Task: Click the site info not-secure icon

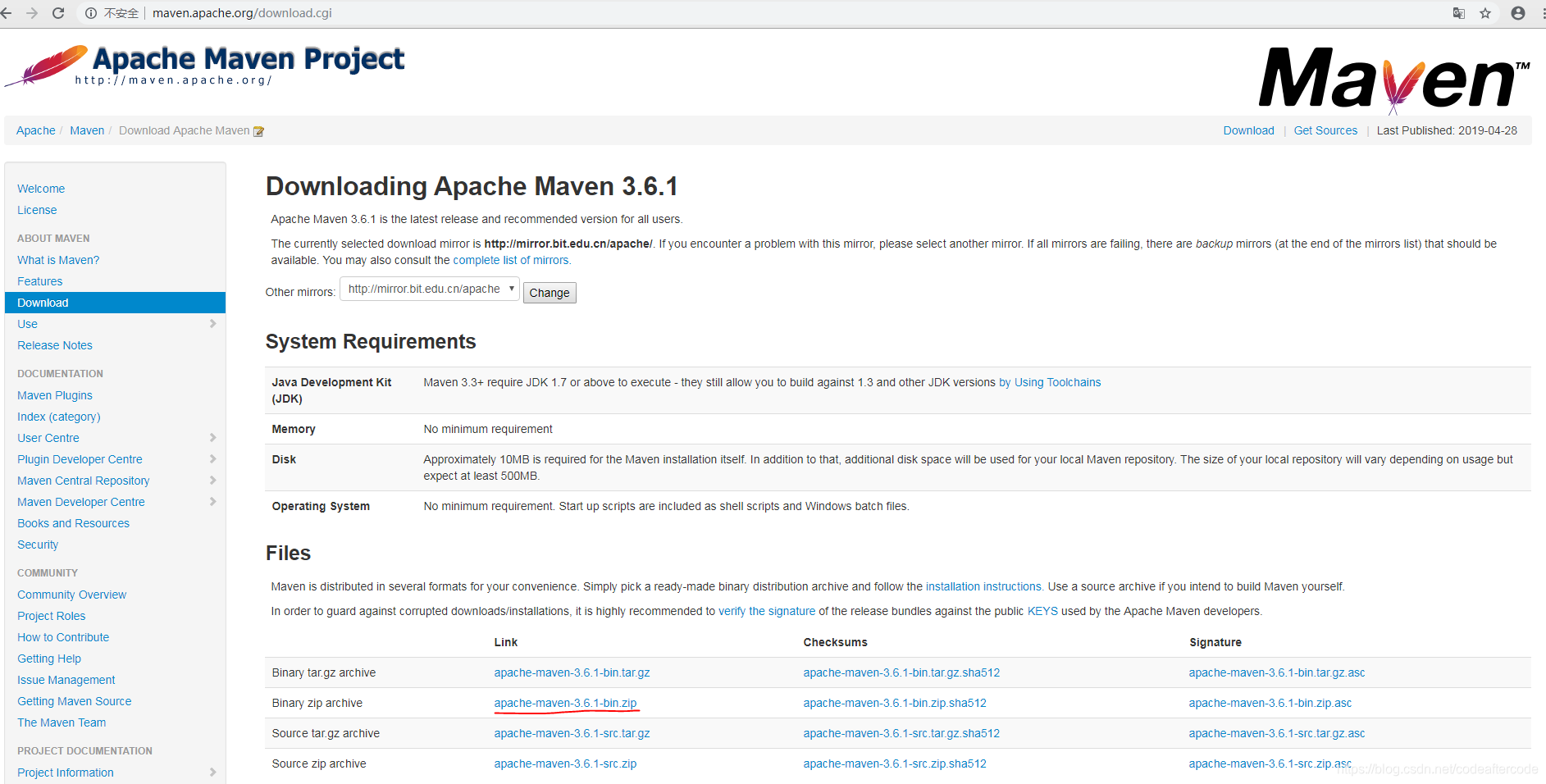Action: click(x=91, y=13)
